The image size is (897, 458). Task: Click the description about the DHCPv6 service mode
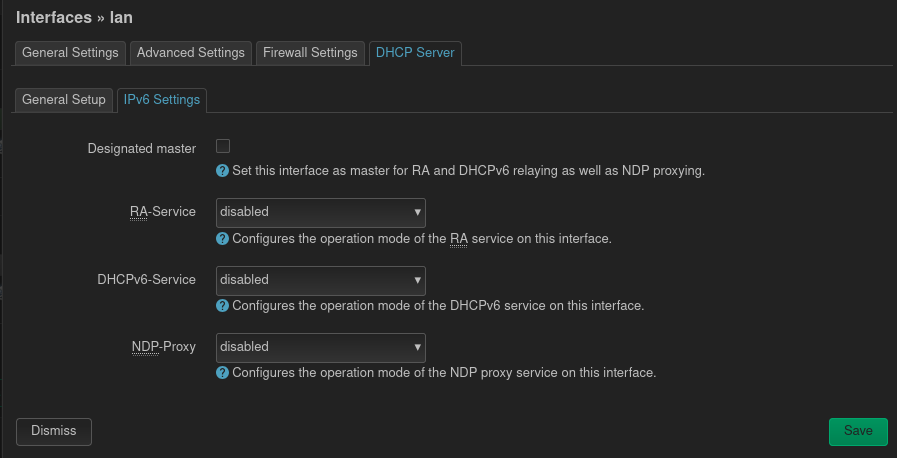[438, 306]
